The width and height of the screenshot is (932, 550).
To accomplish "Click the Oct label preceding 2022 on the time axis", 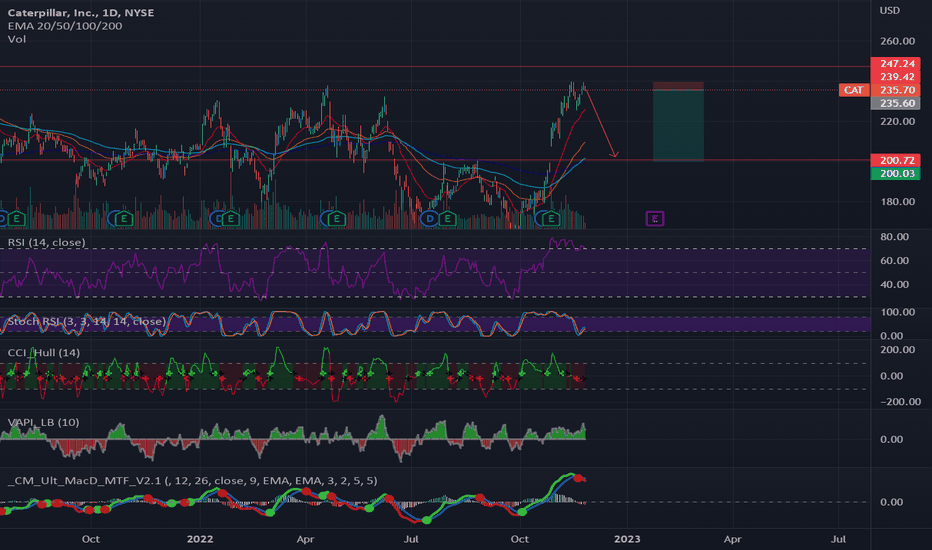I will click(x=90, y=539).
